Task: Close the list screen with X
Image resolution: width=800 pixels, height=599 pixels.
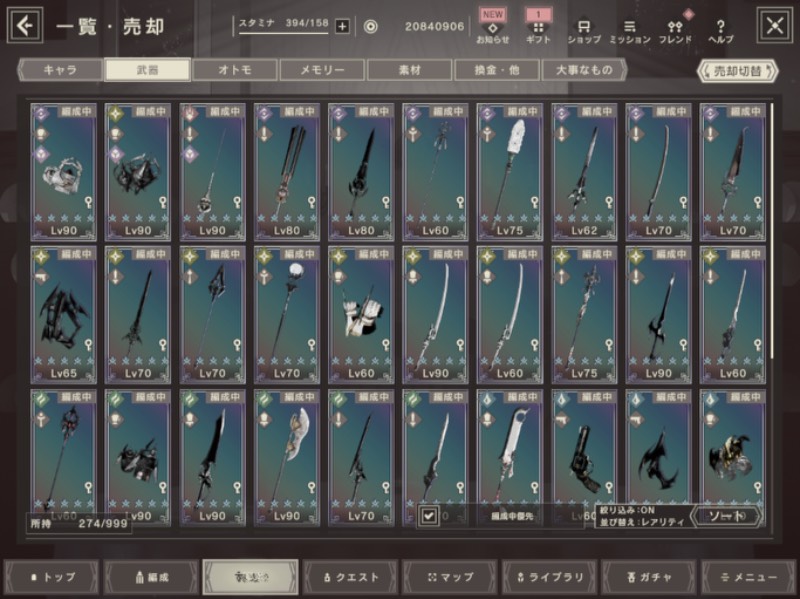Action: coord(774,25)
